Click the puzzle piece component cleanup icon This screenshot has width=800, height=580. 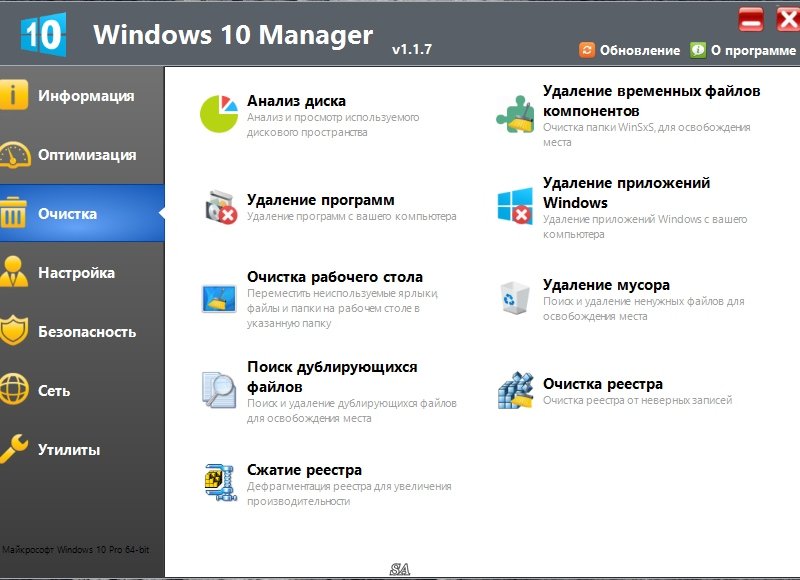pos(515,114)
